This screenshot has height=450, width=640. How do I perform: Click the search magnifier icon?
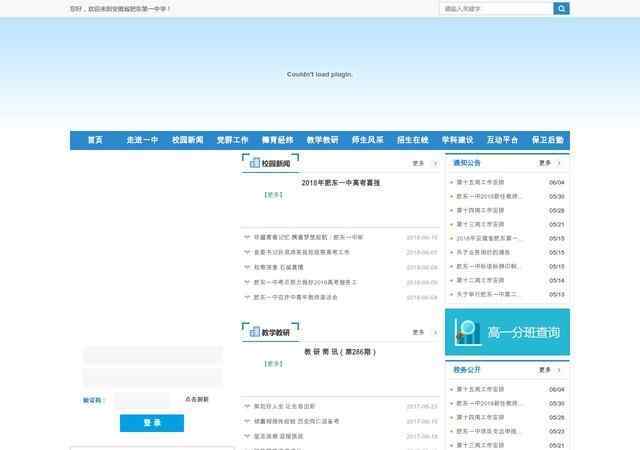(x=562, y=9)
